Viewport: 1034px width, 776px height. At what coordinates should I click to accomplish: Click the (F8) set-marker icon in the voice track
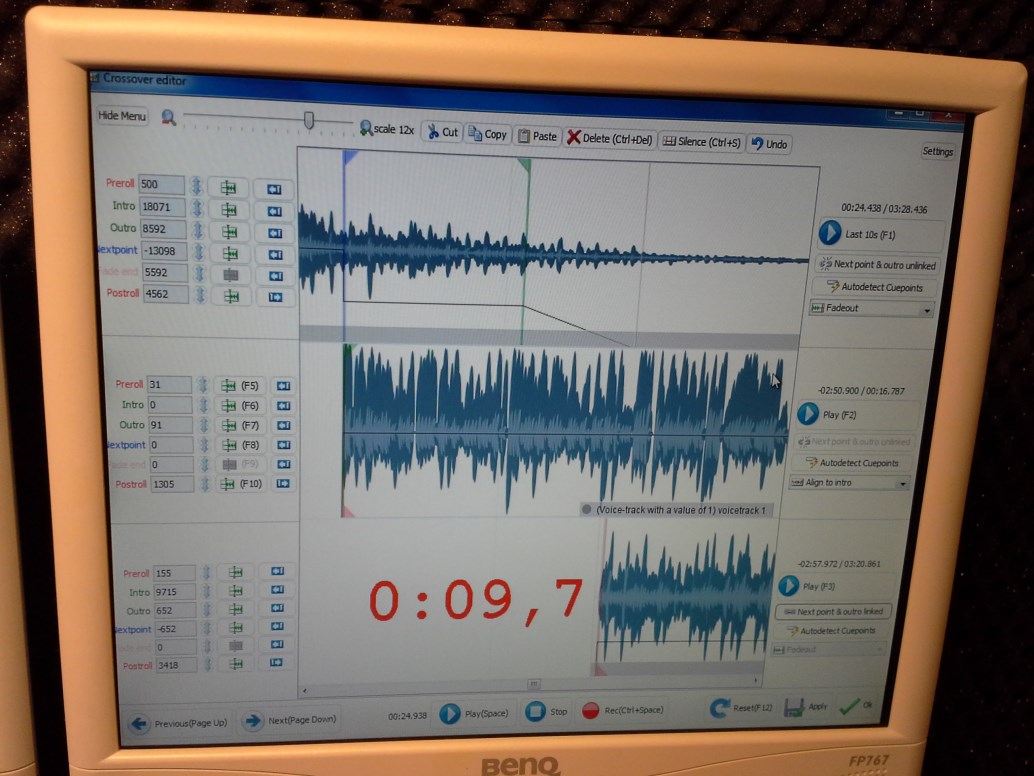tap(242, 445)
